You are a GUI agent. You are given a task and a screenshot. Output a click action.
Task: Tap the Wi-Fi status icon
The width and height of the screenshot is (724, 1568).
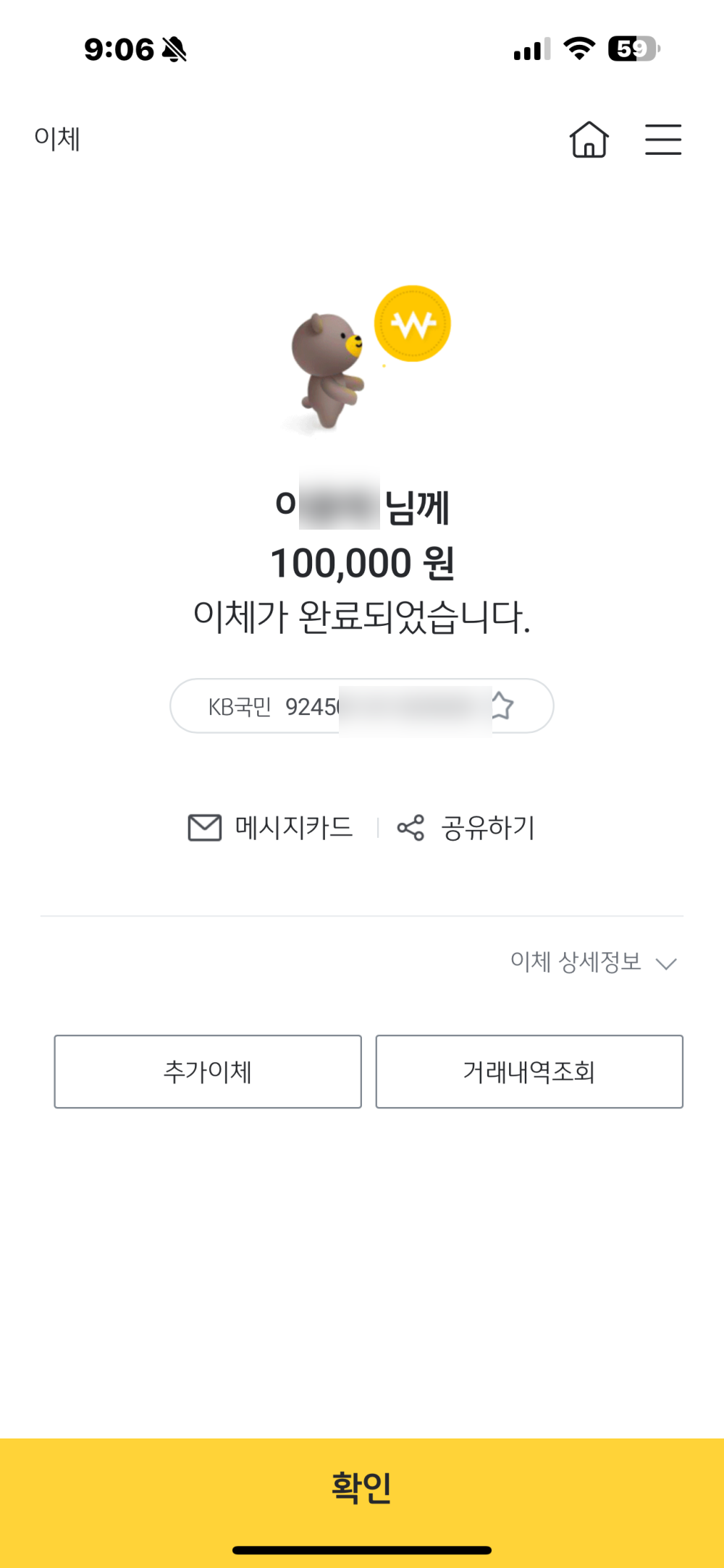point(578,48)
